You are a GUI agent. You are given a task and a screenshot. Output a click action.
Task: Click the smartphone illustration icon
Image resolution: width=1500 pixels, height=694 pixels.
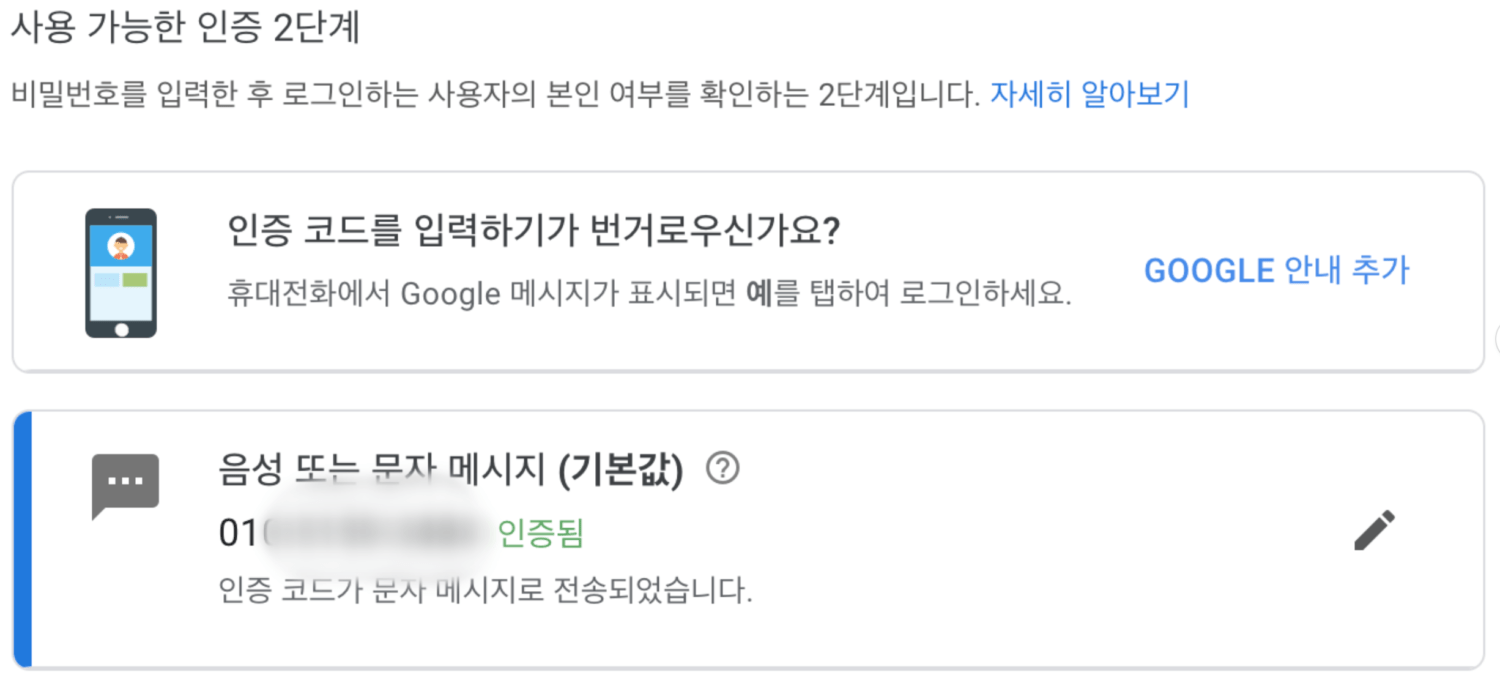pyautogui.click(x=121, y=273)
